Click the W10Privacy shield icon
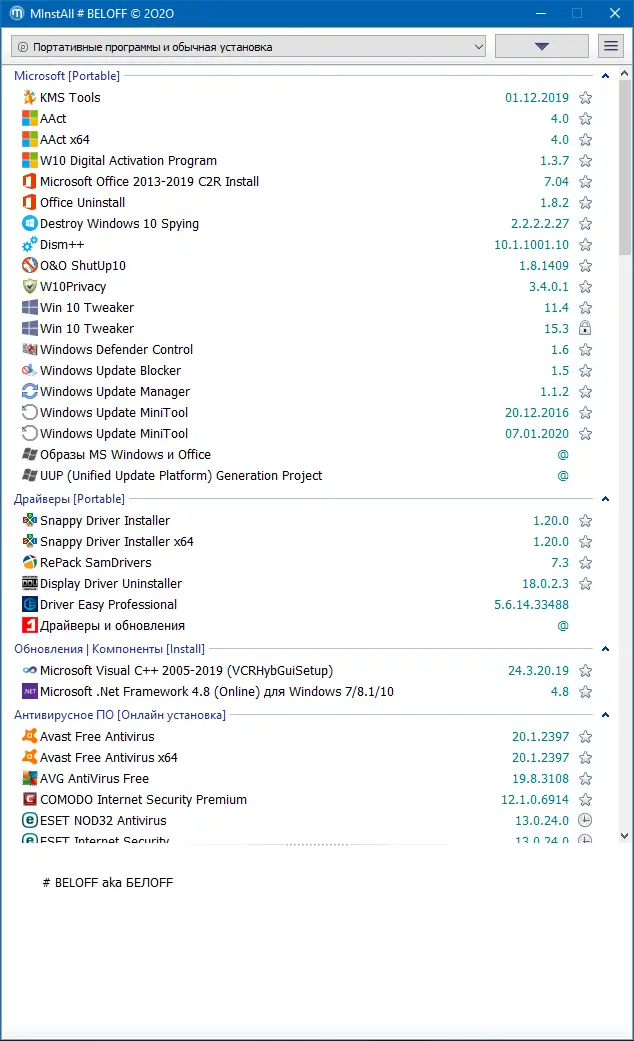The height and width of the screenshot is (1041, 634). click(30, 287)
